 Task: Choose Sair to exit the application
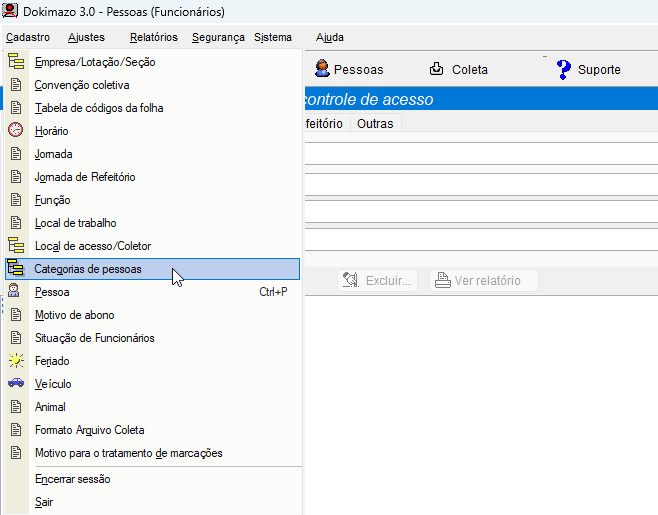44,502
